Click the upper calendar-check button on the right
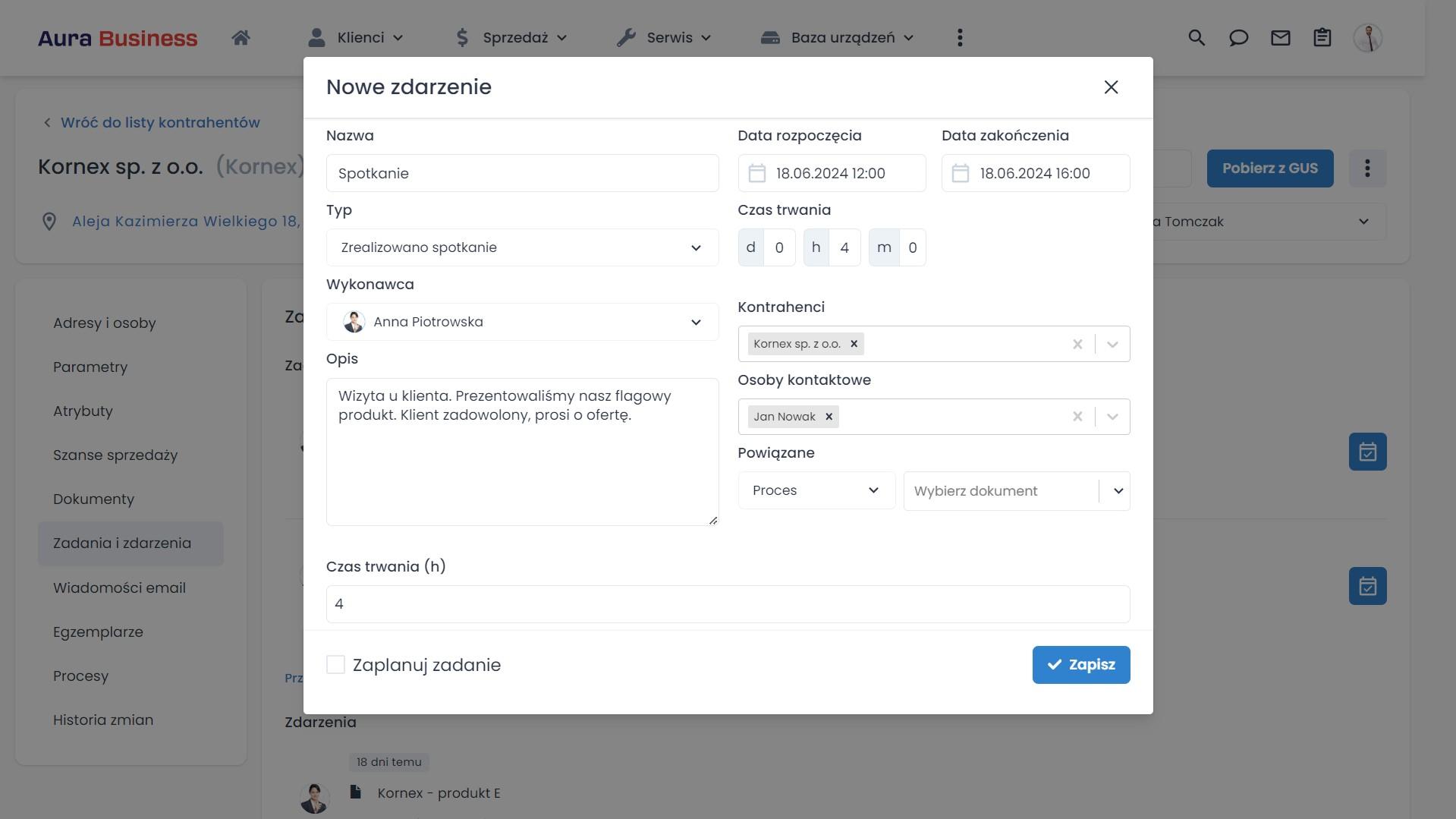Viewport: 1456px width, 819px height. click(1367, 452)
